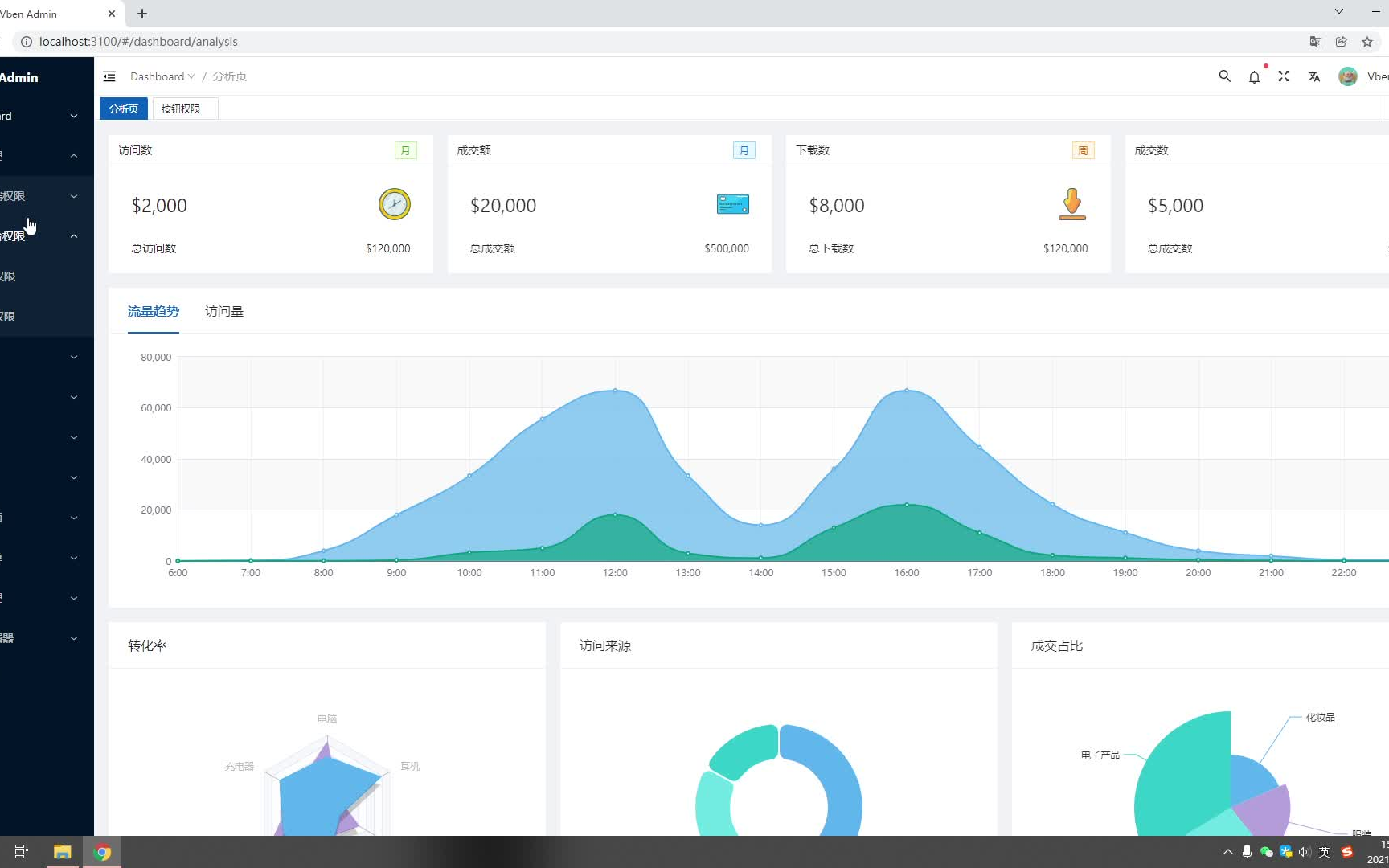Click the $500,000 total amount
Image resolution: width=1389 pixels, height=868 pixels.
(727, 248)
